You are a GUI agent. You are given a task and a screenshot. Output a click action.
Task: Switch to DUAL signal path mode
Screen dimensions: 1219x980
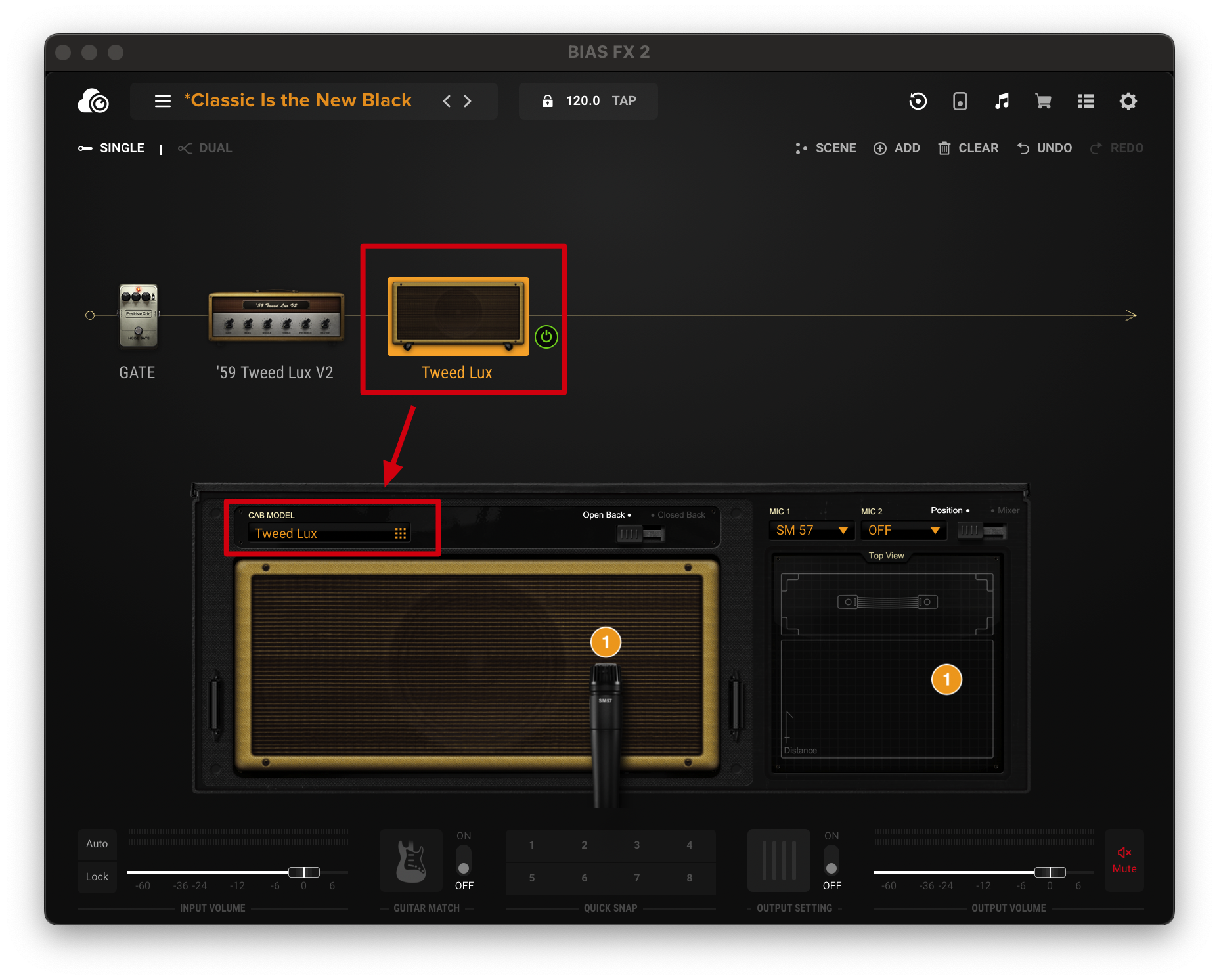pos(206,148)
